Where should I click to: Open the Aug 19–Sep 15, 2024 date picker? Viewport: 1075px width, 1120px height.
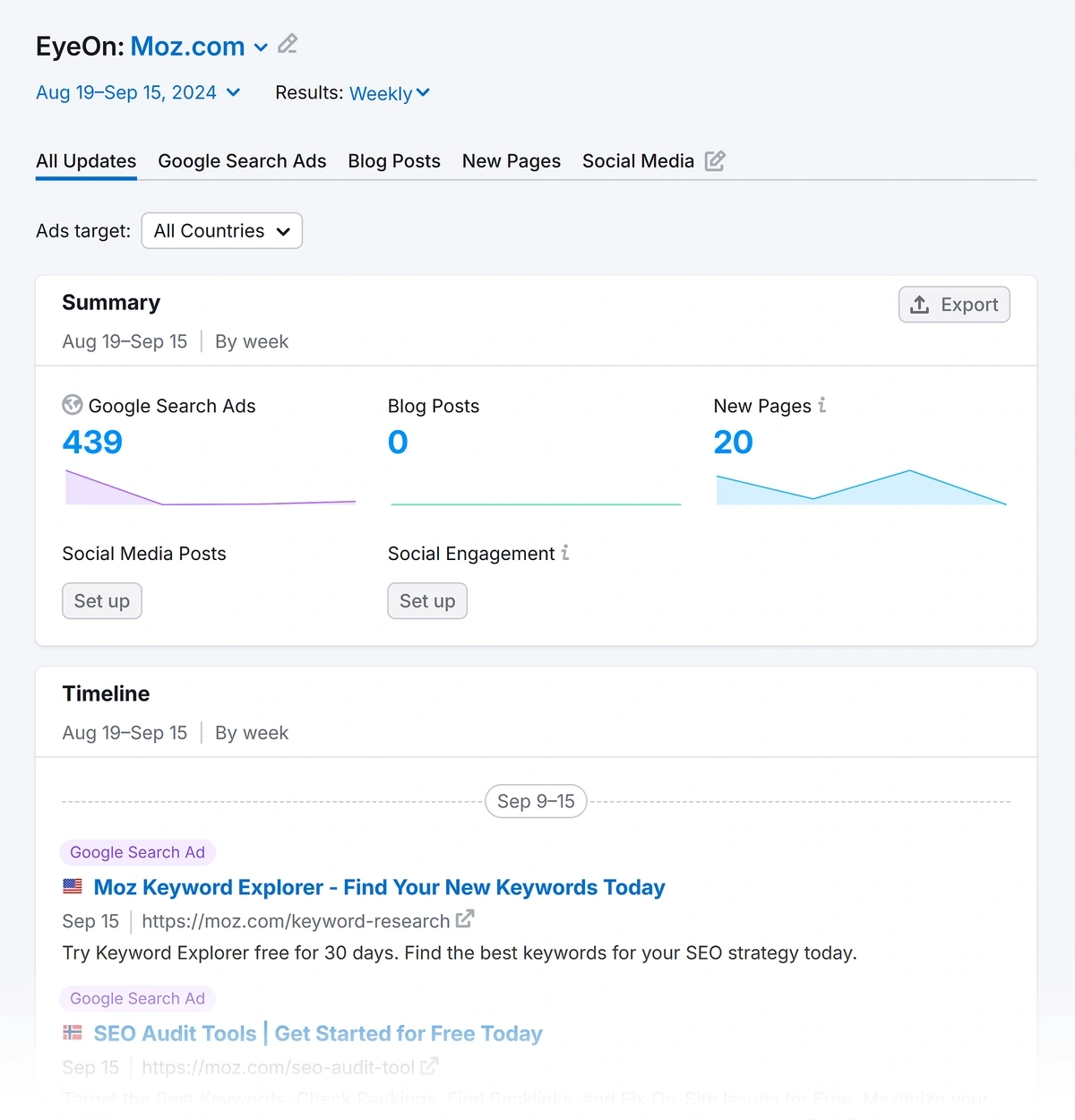pyautogui.click(x=138, y=92)
